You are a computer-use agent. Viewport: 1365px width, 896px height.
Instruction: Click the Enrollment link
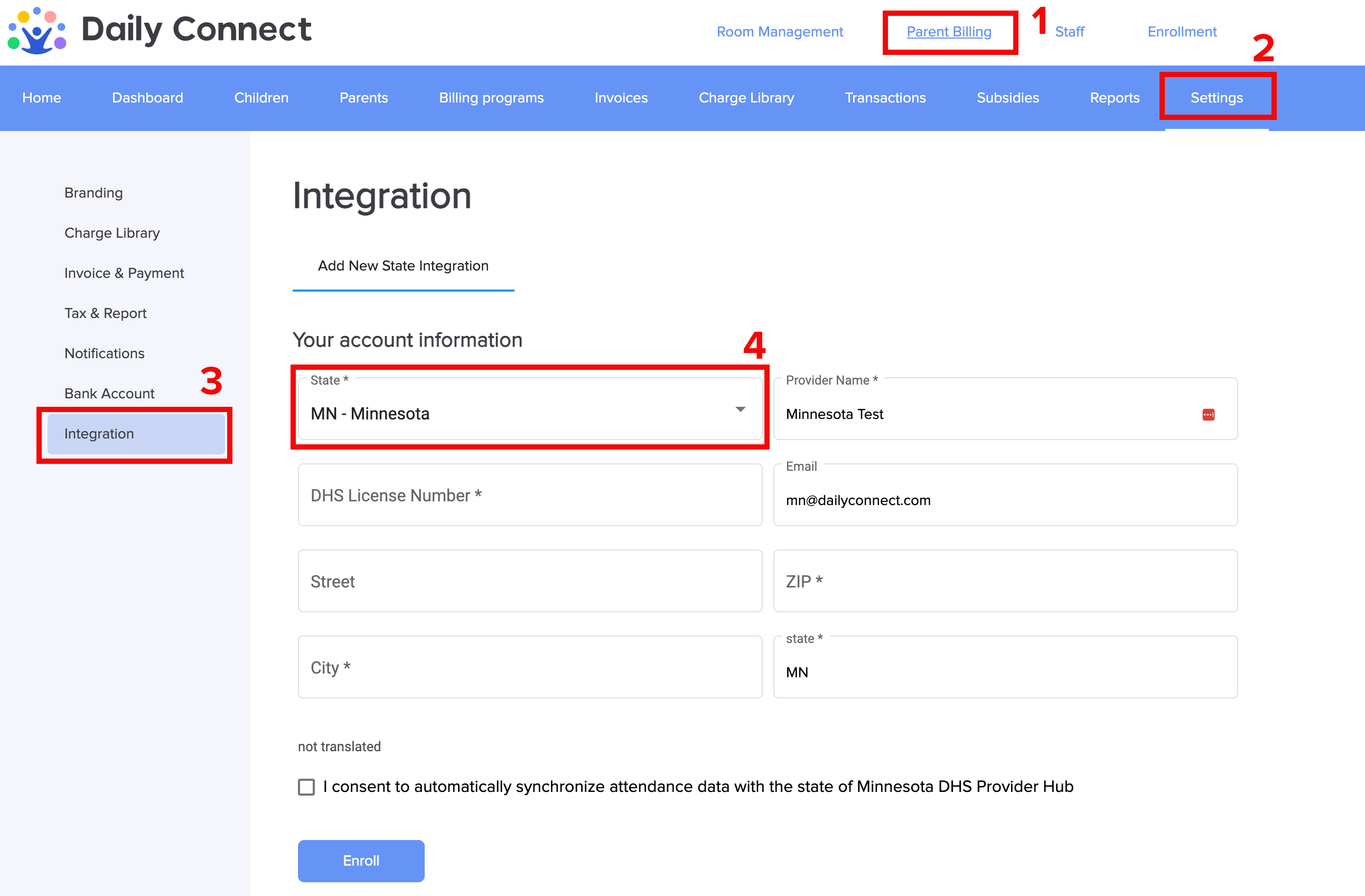1182,32
